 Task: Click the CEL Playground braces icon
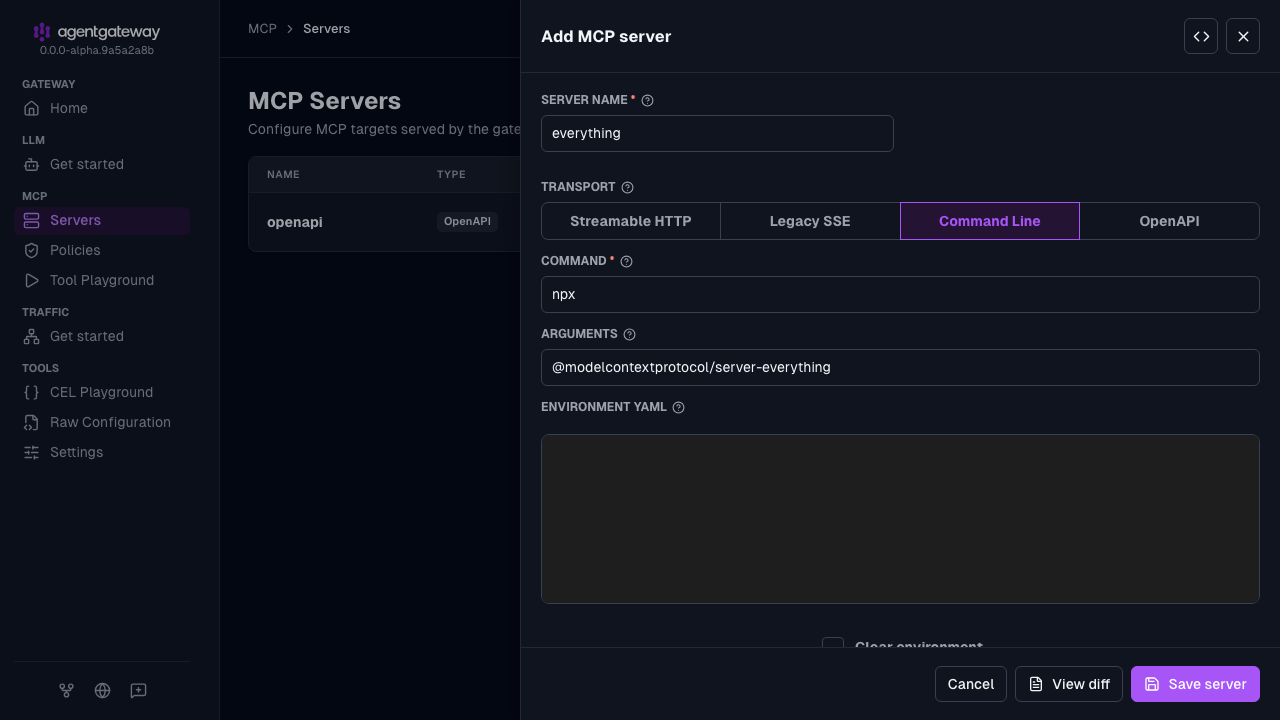click(x=31, y=392)
